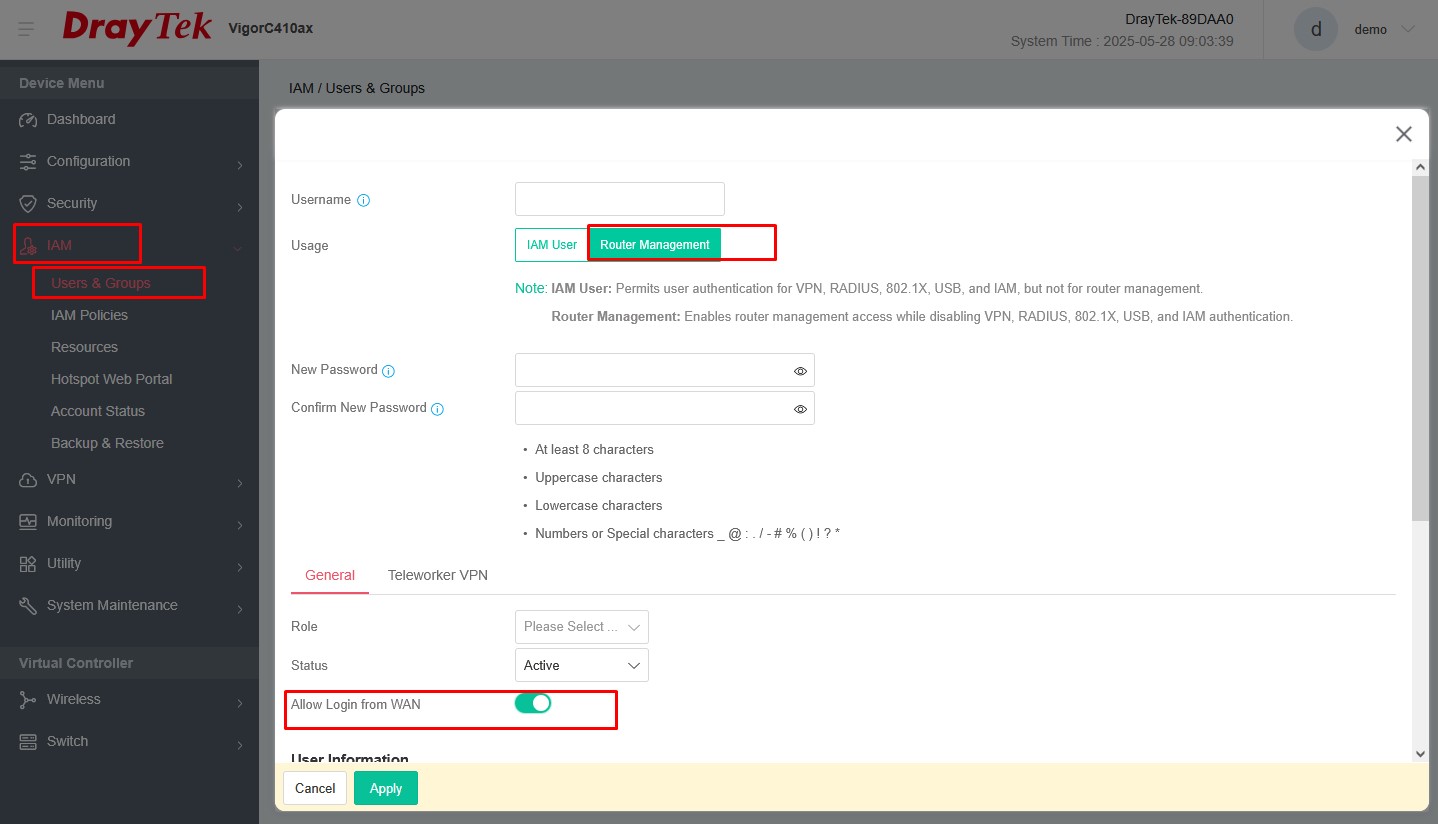Click the System Maintenance wrench icon
The width and height of the screenshot is (1438, 824).
tap(28, 606)
